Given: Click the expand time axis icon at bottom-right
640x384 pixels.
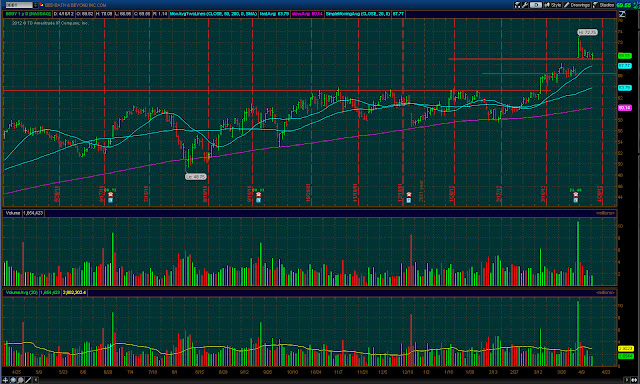Looking at the screenshot, I should point(635,380).
